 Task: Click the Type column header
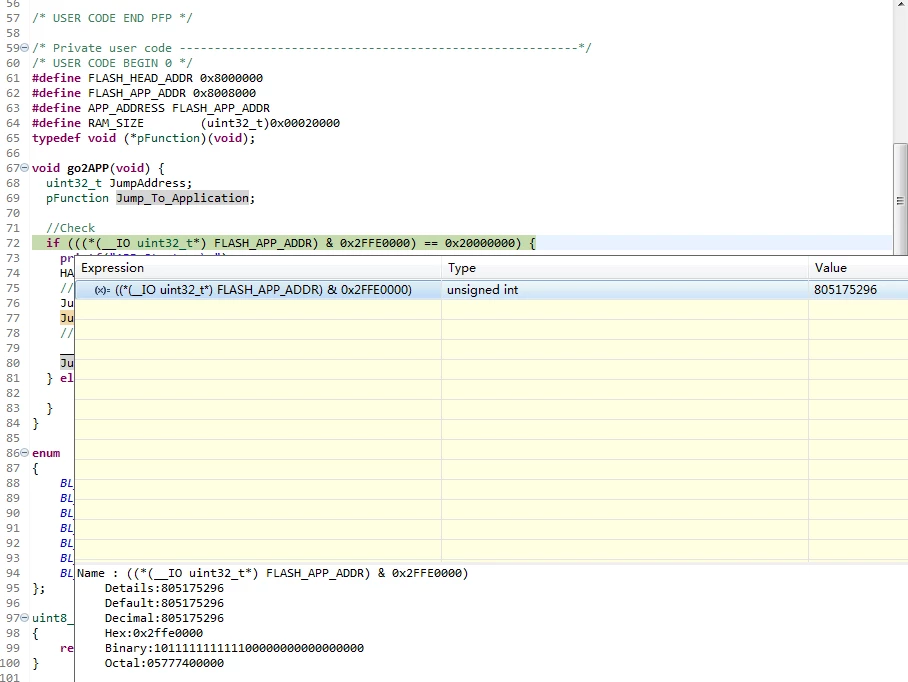(625, 268)
